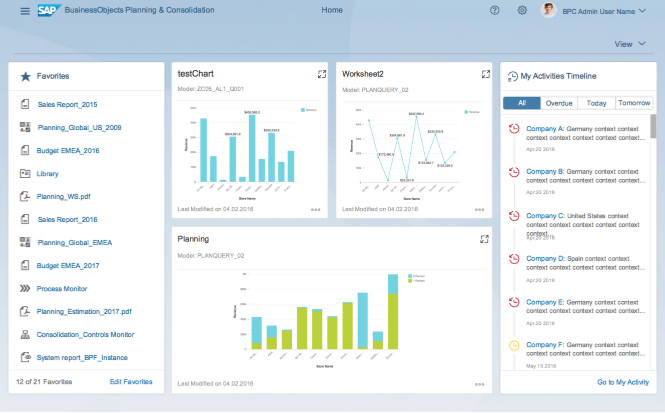
Task: Click My Activities Timeline clock icon
Action: (x=512, y=76)
